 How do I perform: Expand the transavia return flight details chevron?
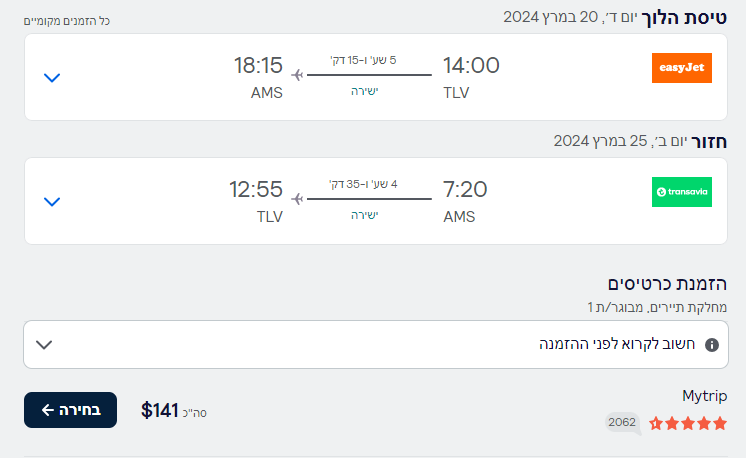(x=52, y=202)
